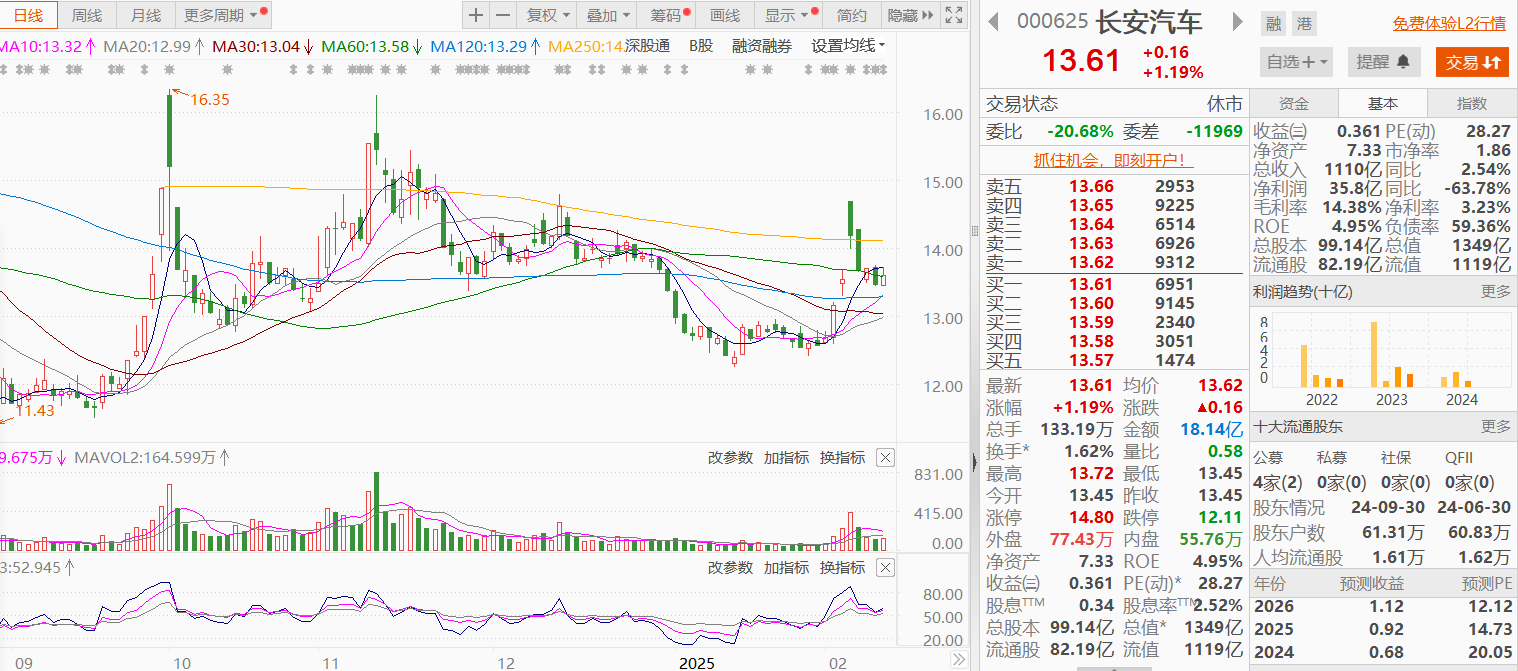Select the 指数 tab
This screenshot has height=671, width=1518.
pos(1472,103)
